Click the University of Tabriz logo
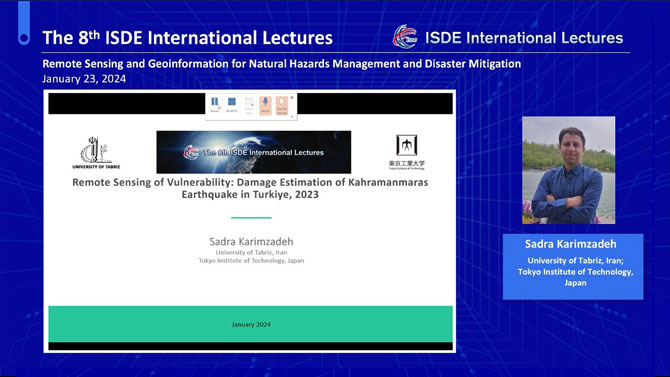670x377 pixels. 96,153
